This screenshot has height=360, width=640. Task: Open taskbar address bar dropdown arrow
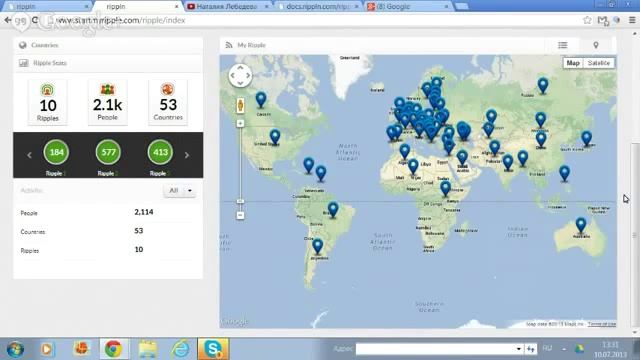(x=518, y=349)
